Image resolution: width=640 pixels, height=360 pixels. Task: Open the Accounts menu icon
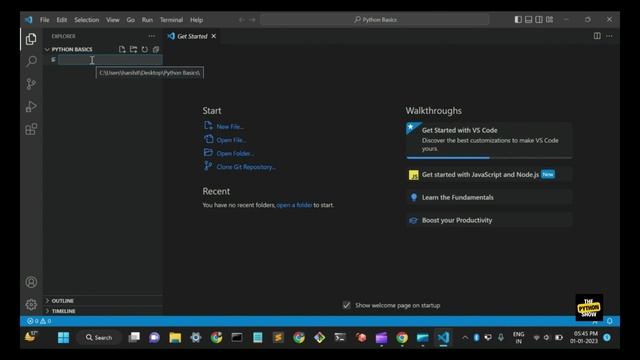click(x=31, y=282)
